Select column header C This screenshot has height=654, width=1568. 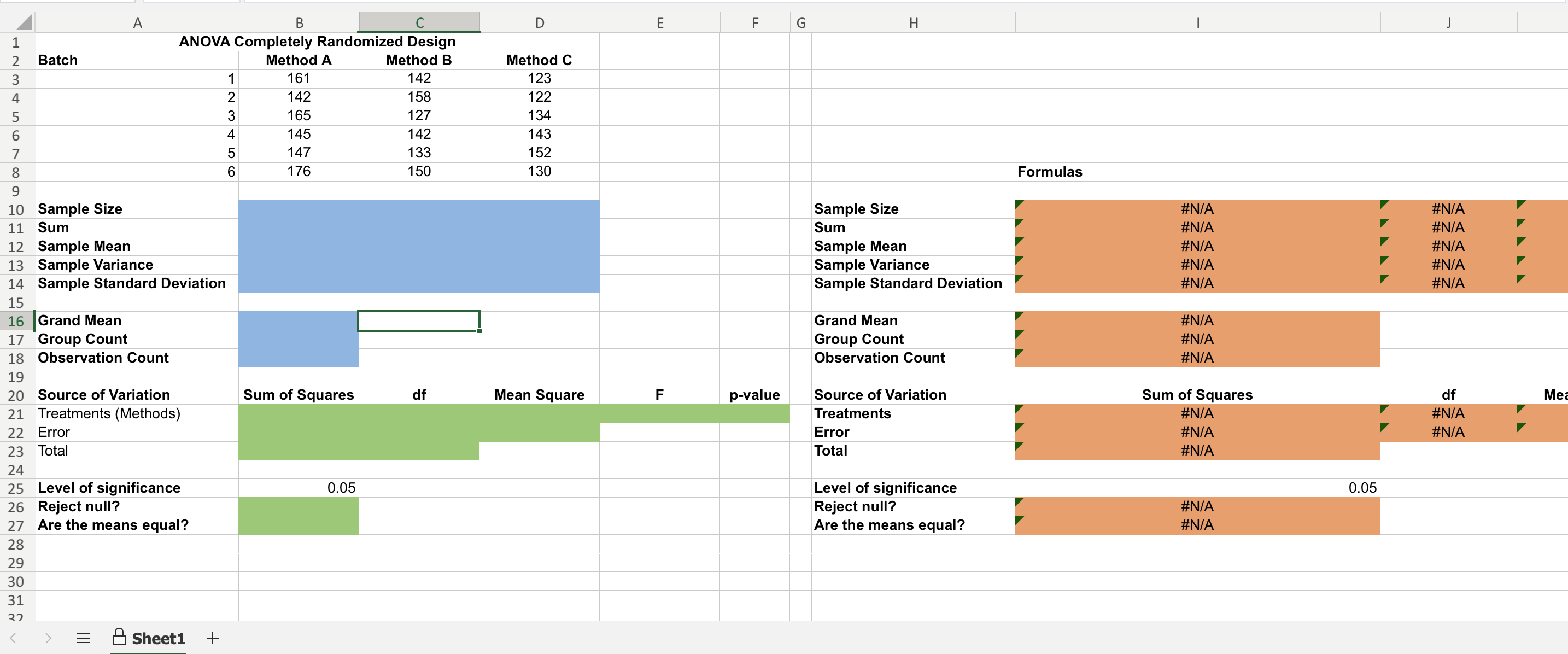419,21
